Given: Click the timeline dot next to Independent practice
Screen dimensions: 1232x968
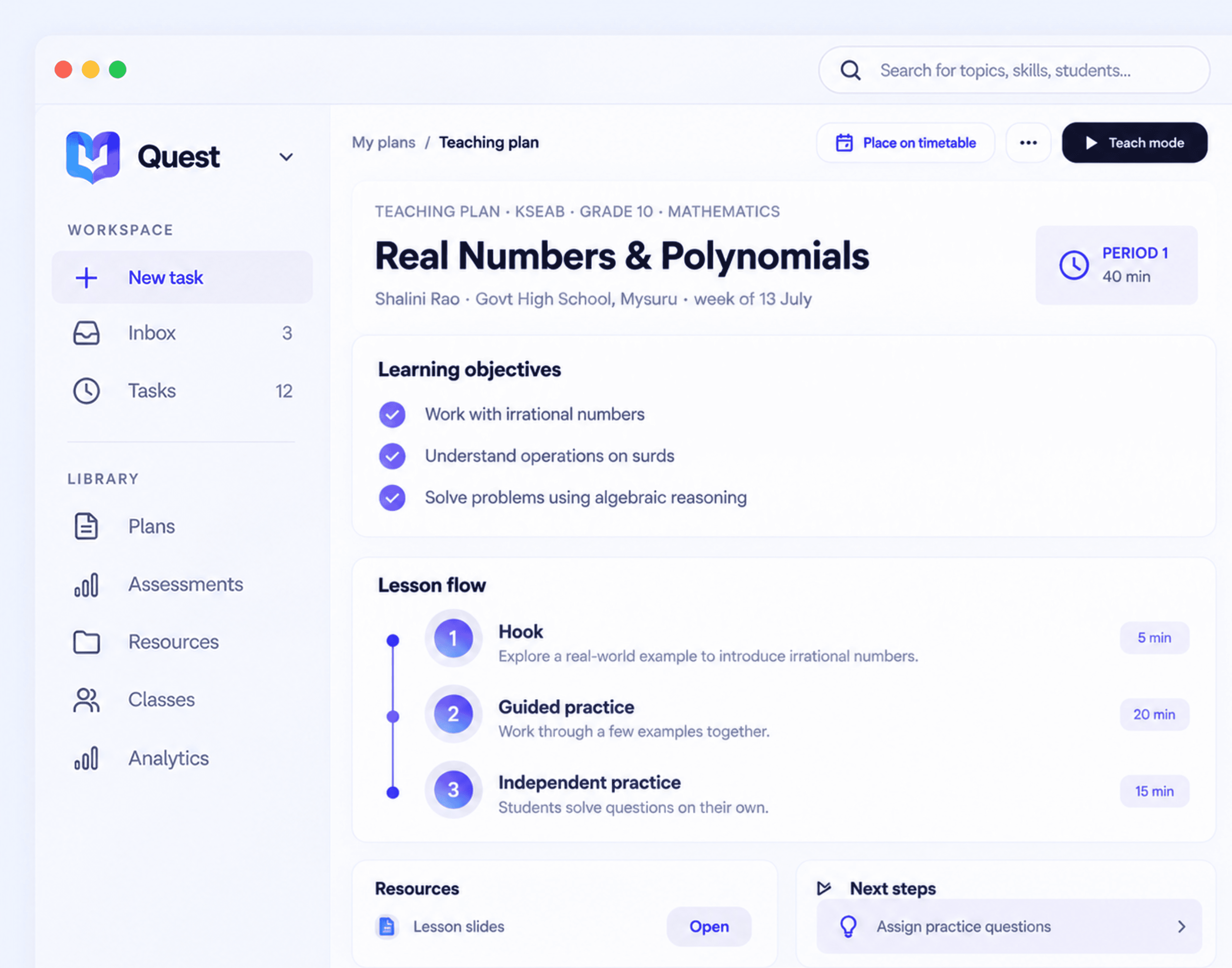Looking at the screenshot, I should pos(393,792).
